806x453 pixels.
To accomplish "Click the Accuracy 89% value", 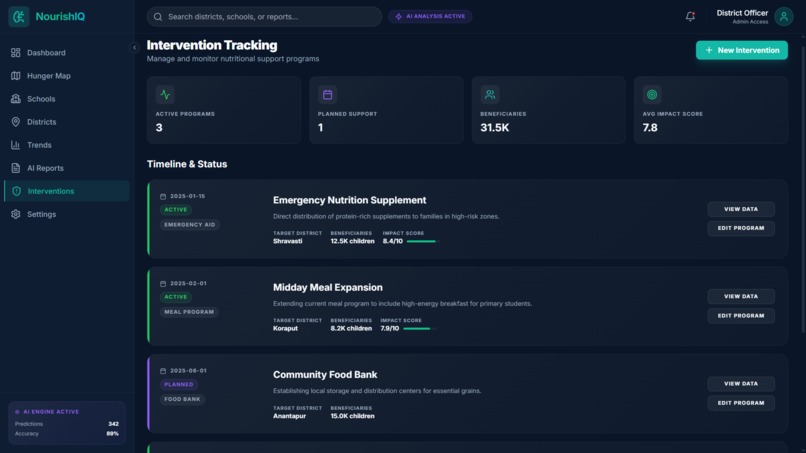I will point(113,434).
